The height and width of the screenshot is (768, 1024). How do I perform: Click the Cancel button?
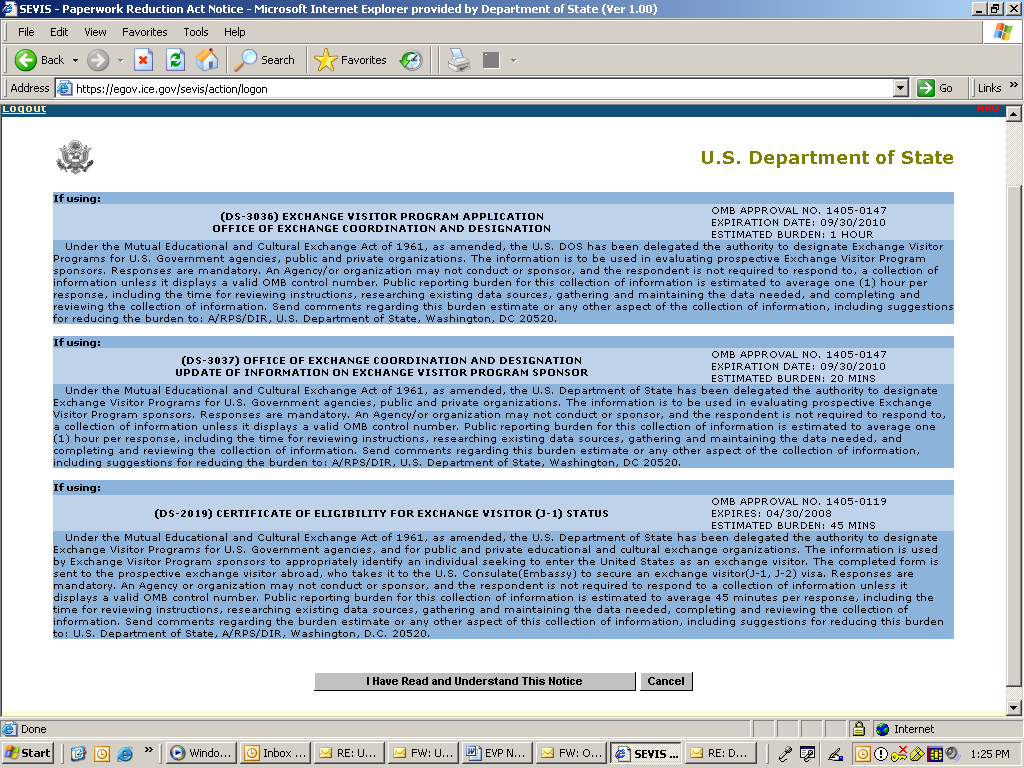[x=665, y=681]
